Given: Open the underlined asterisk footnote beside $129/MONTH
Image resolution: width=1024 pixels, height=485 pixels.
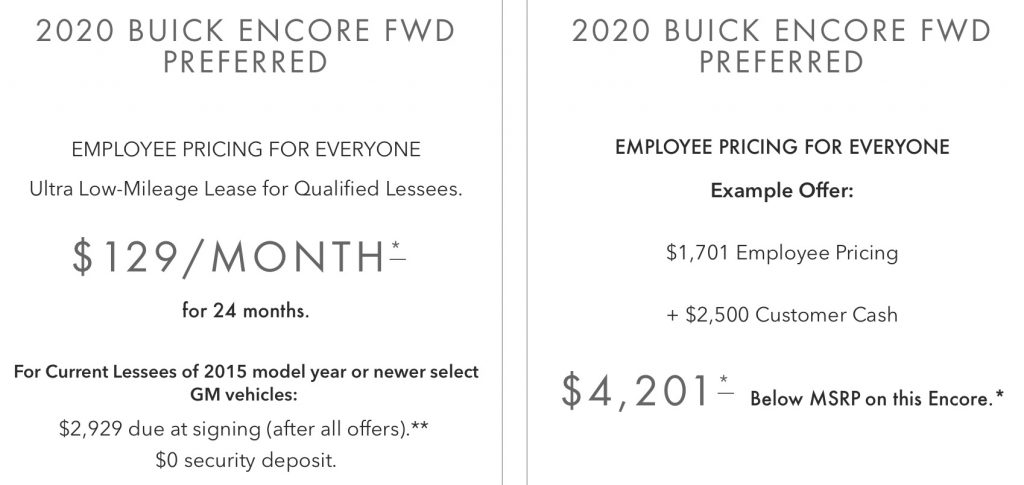Looking at the screenshot, I should click(398, 251).
